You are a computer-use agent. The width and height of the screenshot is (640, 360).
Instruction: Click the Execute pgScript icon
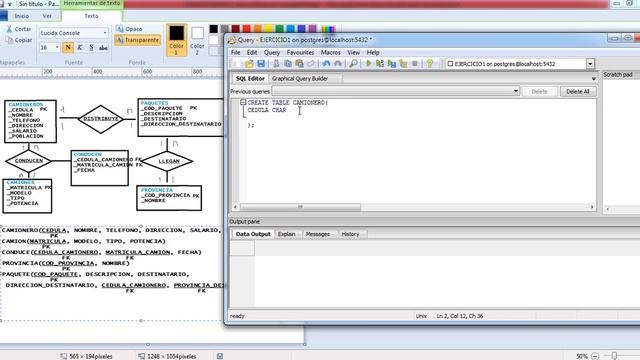pyautogui.click(x=380, y=64)
